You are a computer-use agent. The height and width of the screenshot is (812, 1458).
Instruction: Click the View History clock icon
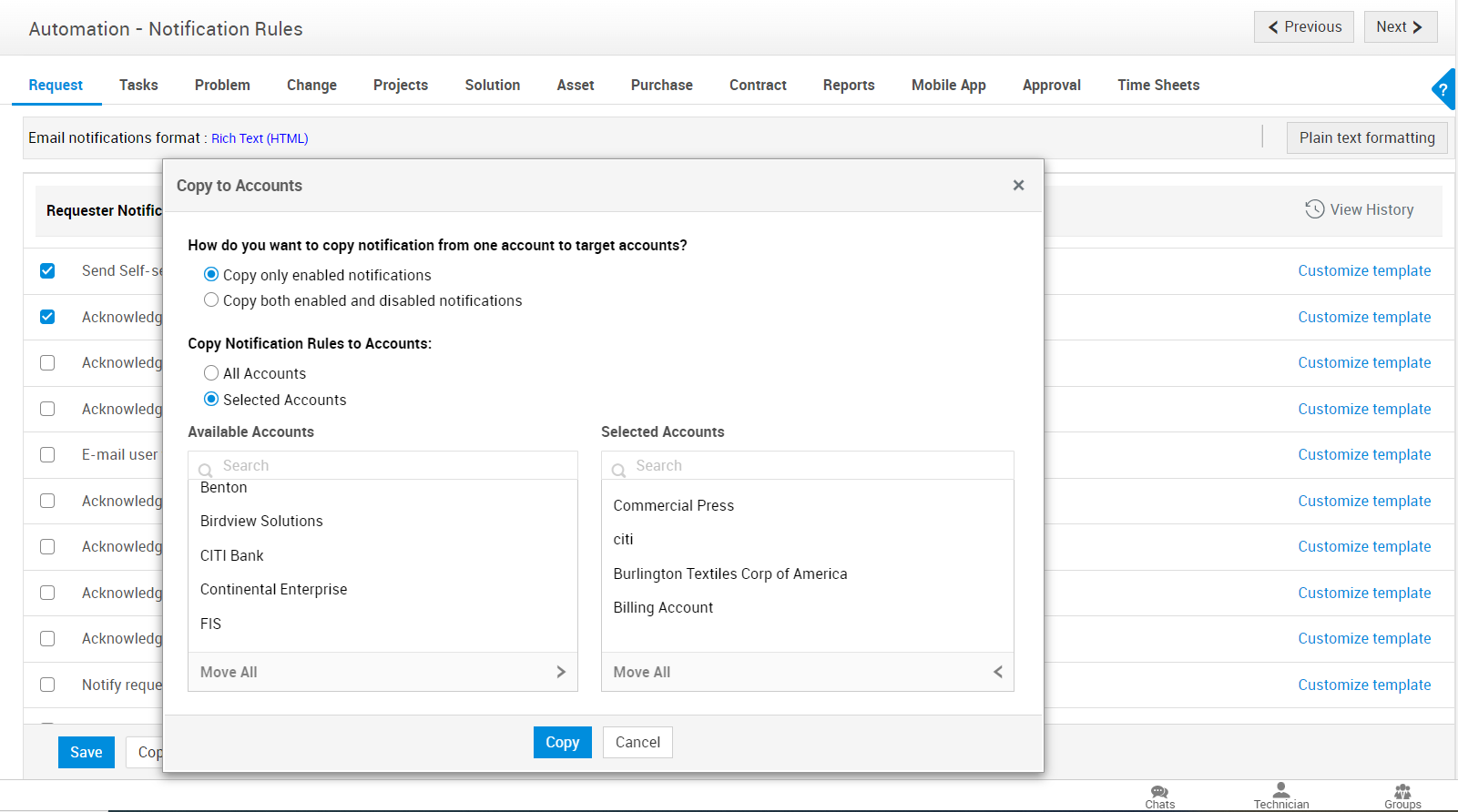pos(1314,209)
